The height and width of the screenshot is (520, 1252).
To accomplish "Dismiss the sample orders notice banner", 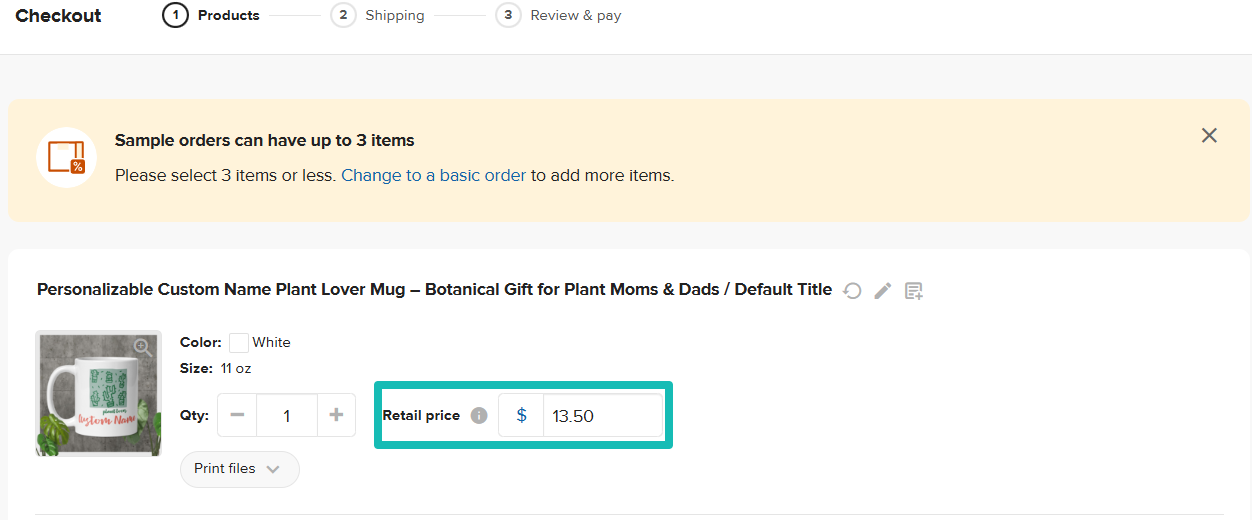I will pos(1209,136).
